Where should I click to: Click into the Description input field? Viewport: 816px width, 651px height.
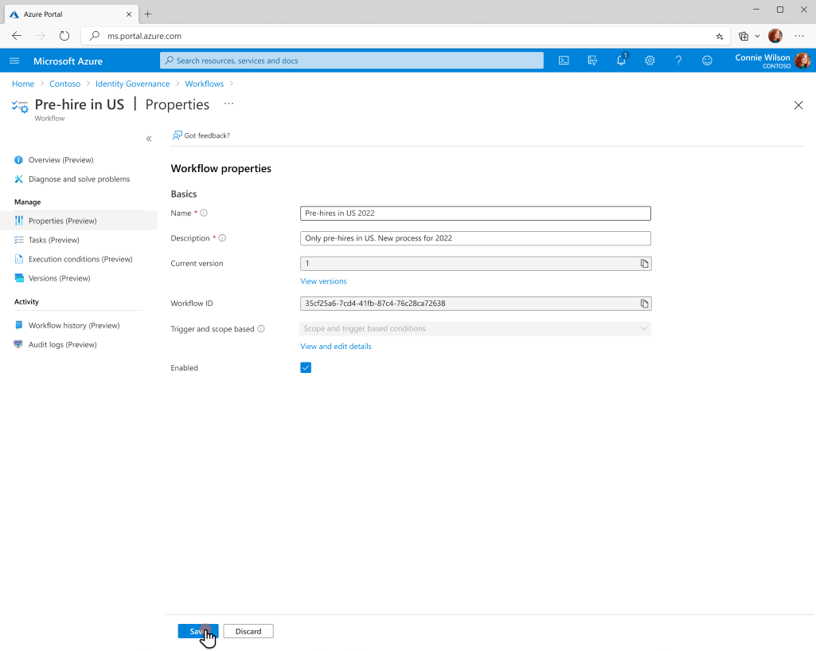(x=475, y=238)
